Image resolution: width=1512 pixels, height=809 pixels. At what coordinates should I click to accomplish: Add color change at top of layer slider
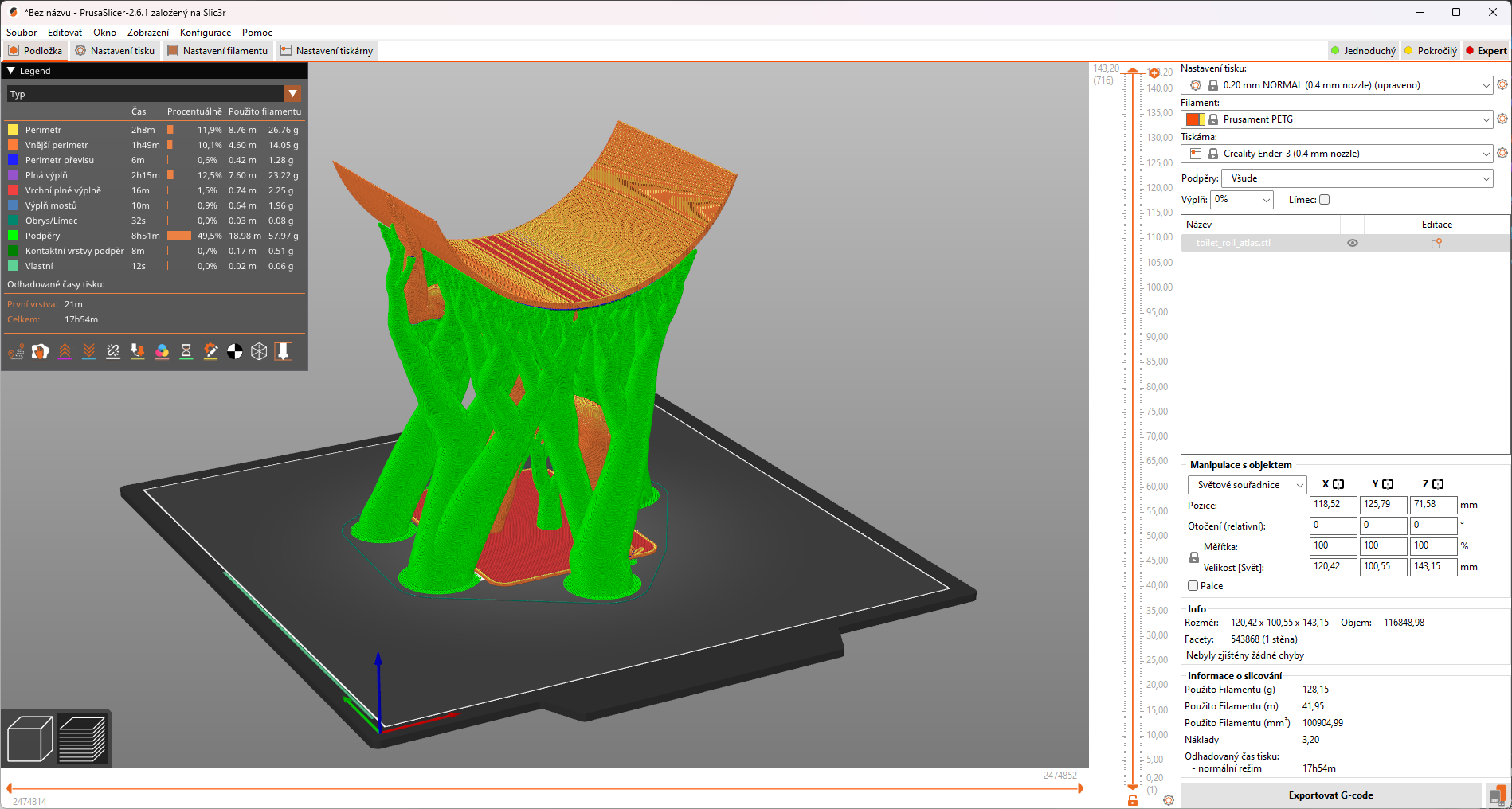[1154, 73]
